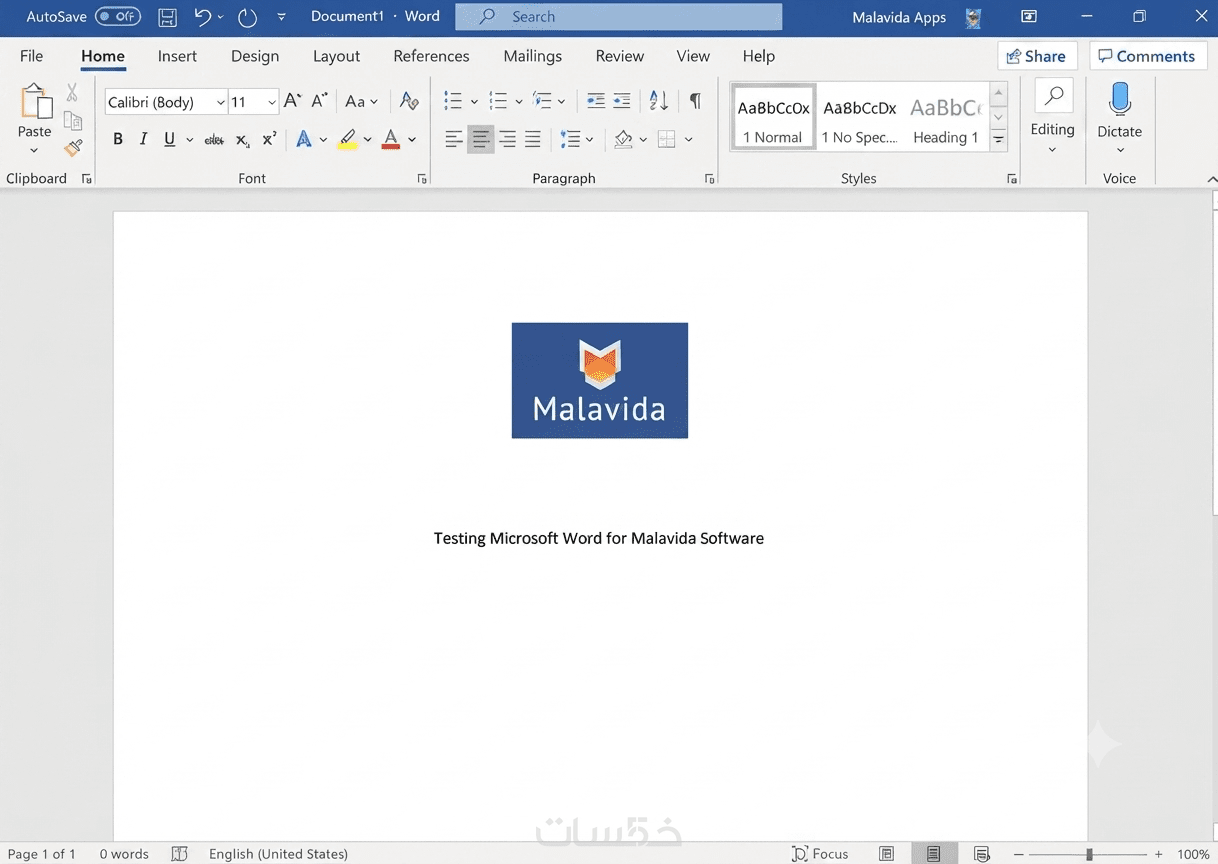Toggle Italic formatting
This screenshot has height=864, width=1218.
(143, 140)
